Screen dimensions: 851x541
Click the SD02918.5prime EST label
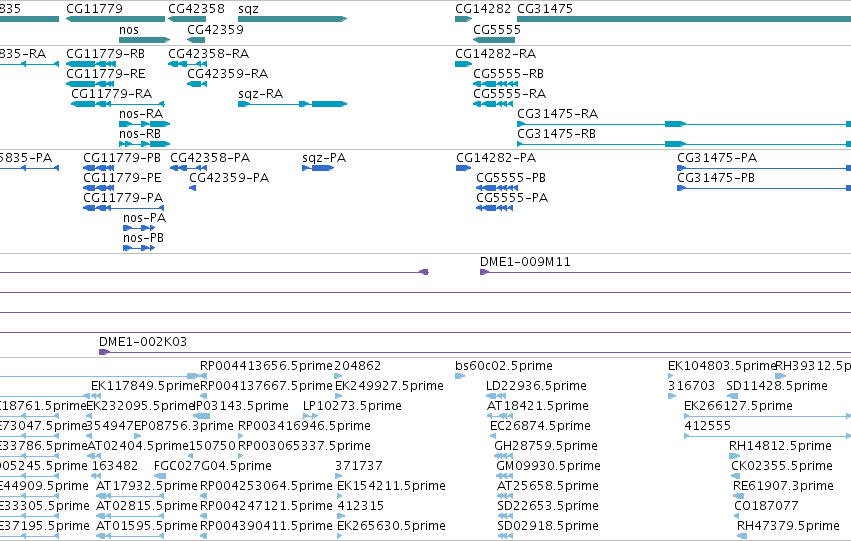[548, 526]
